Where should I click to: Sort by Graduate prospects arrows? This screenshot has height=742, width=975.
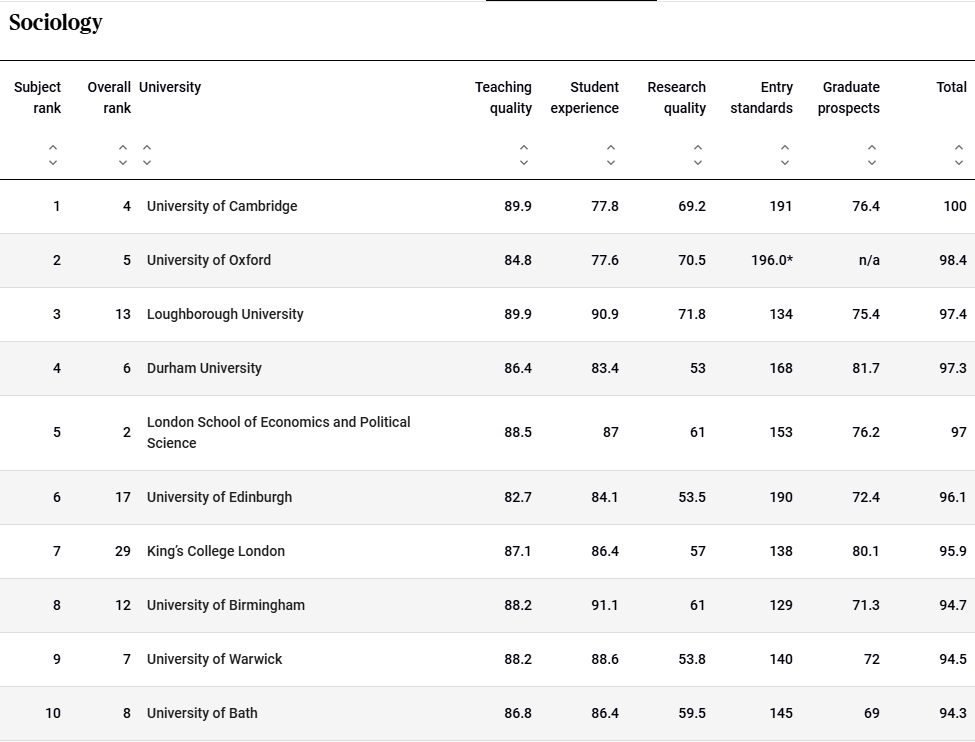tap(872, 155)
